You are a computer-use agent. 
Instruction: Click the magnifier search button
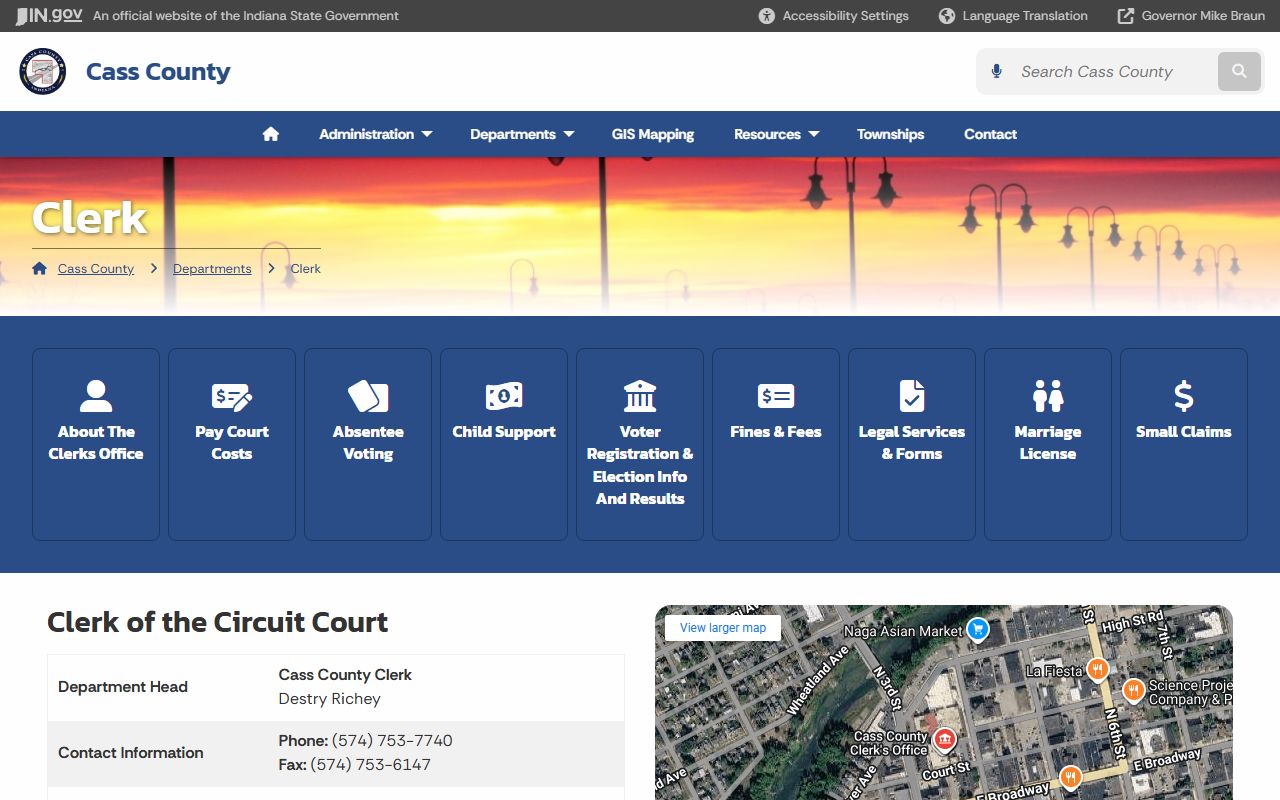1239,71
